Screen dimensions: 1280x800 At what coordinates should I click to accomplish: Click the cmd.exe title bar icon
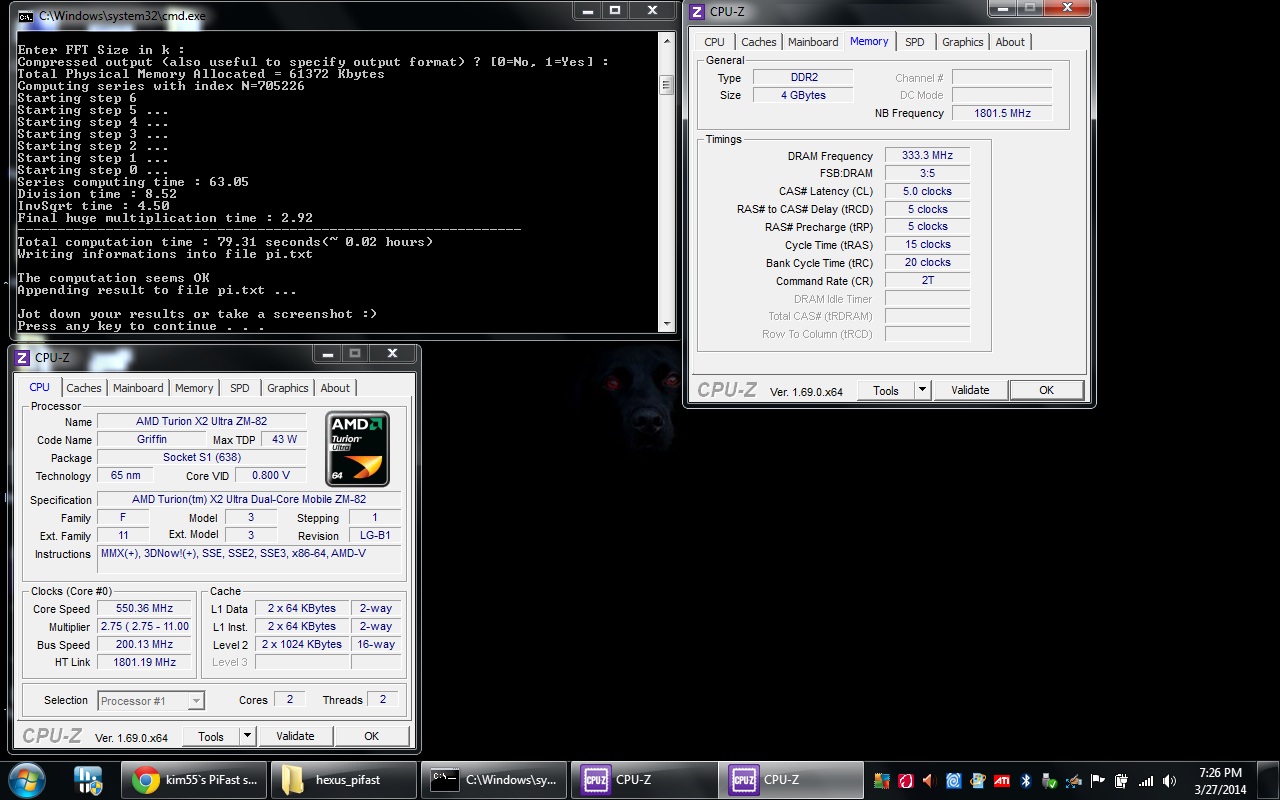(x=25, y=17)
